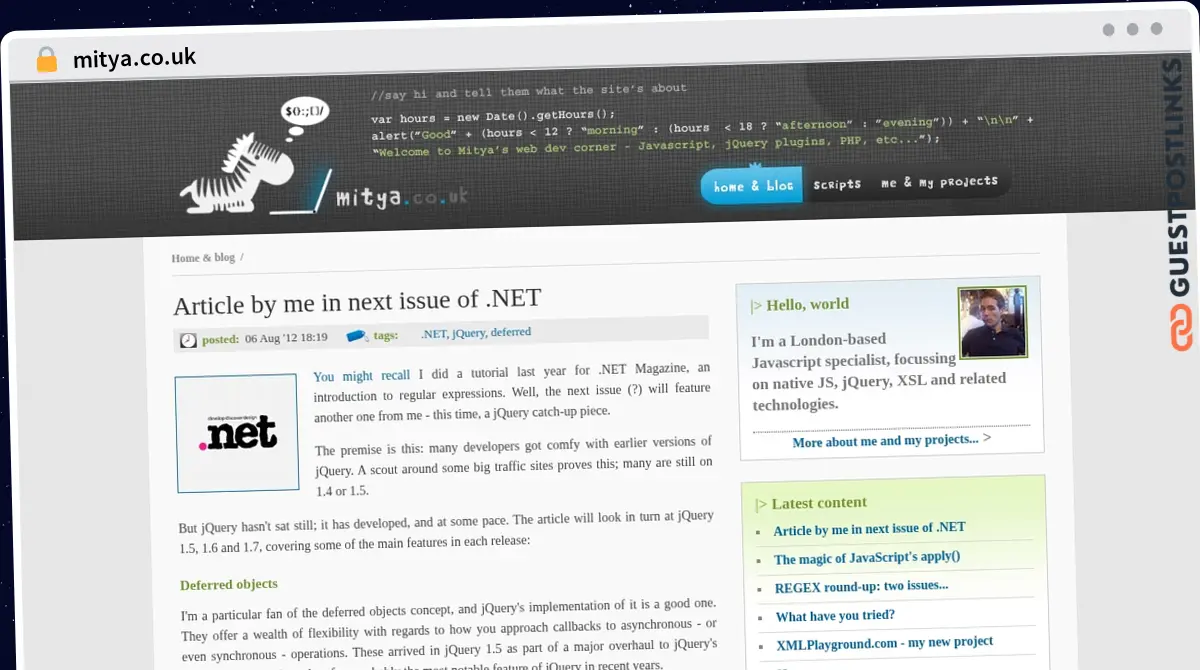Click the arrow icon beside 'Latest content'
Image resolution: width=1200 pixels, height=670 pixels.
[760, 503]
